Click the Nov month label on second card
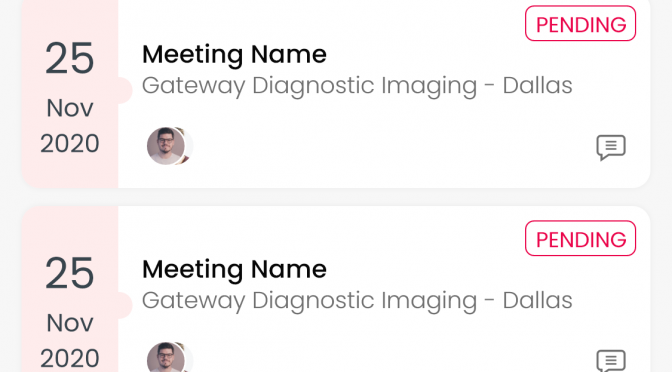This screenshot has width=672, height=372. 70,323
